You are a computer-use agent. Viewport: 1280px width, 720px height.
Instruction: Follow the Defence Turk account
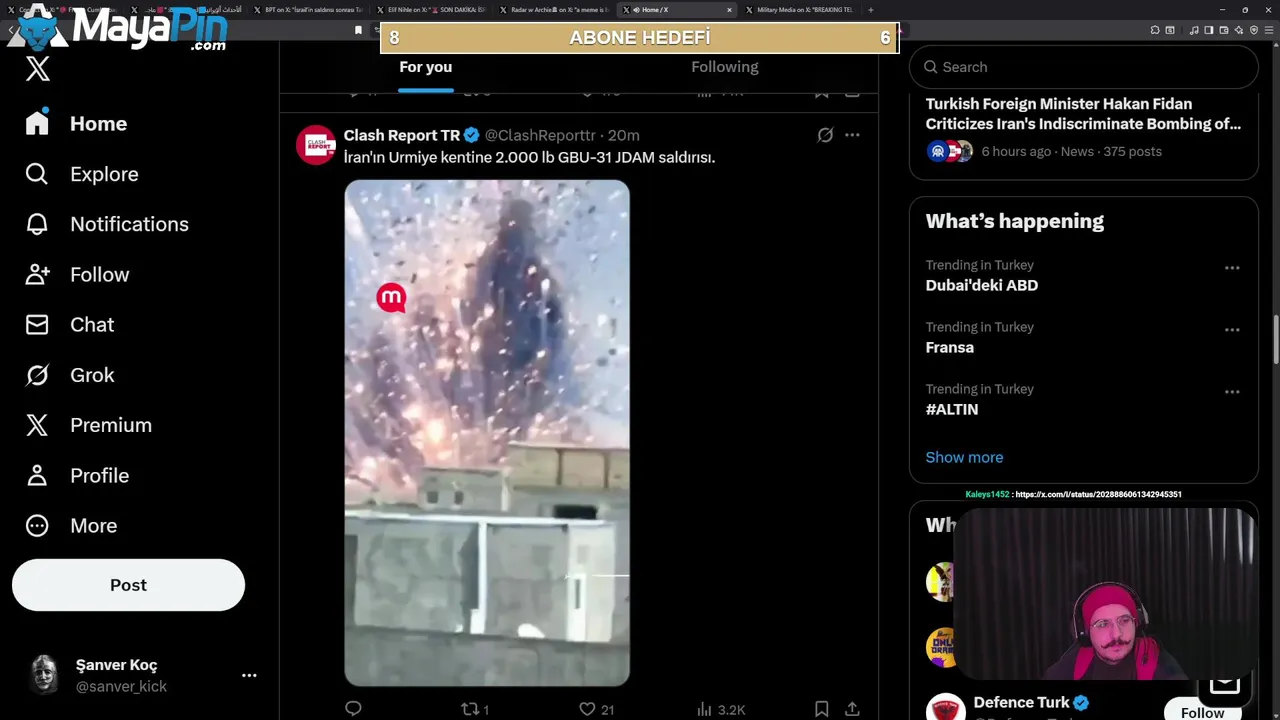pyautogui.click(x=1202, y=712)
